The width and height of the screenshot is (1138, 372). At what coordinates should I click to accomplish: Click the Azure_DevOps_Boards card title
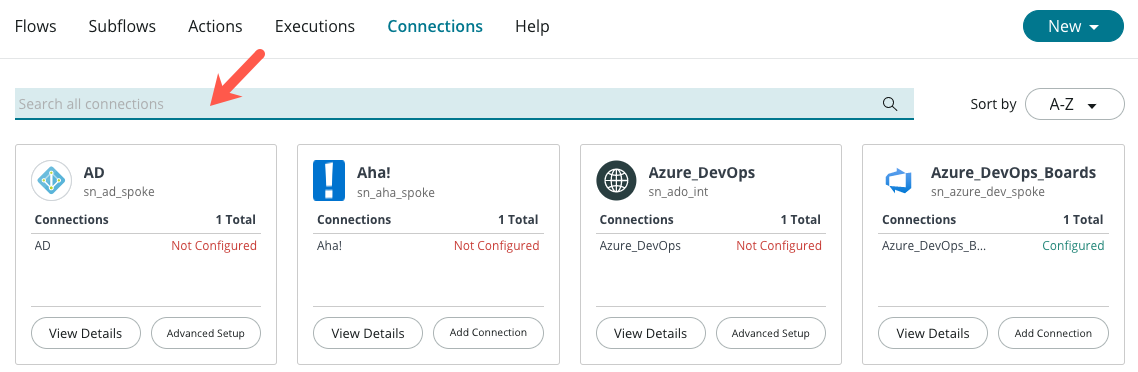click(1013, 173)
